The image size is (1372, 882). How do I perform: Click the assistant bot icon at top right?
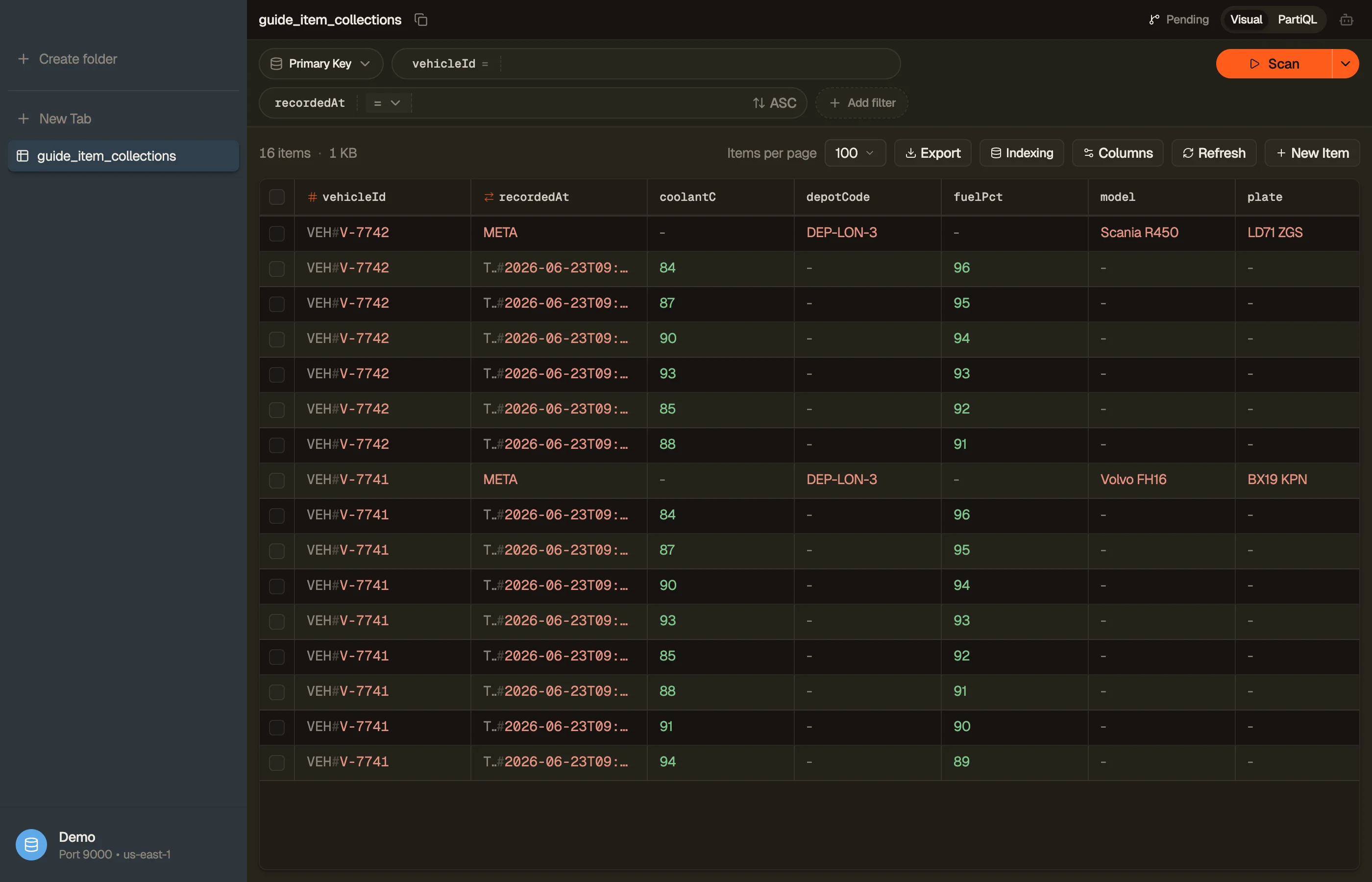click(1346, 20)
